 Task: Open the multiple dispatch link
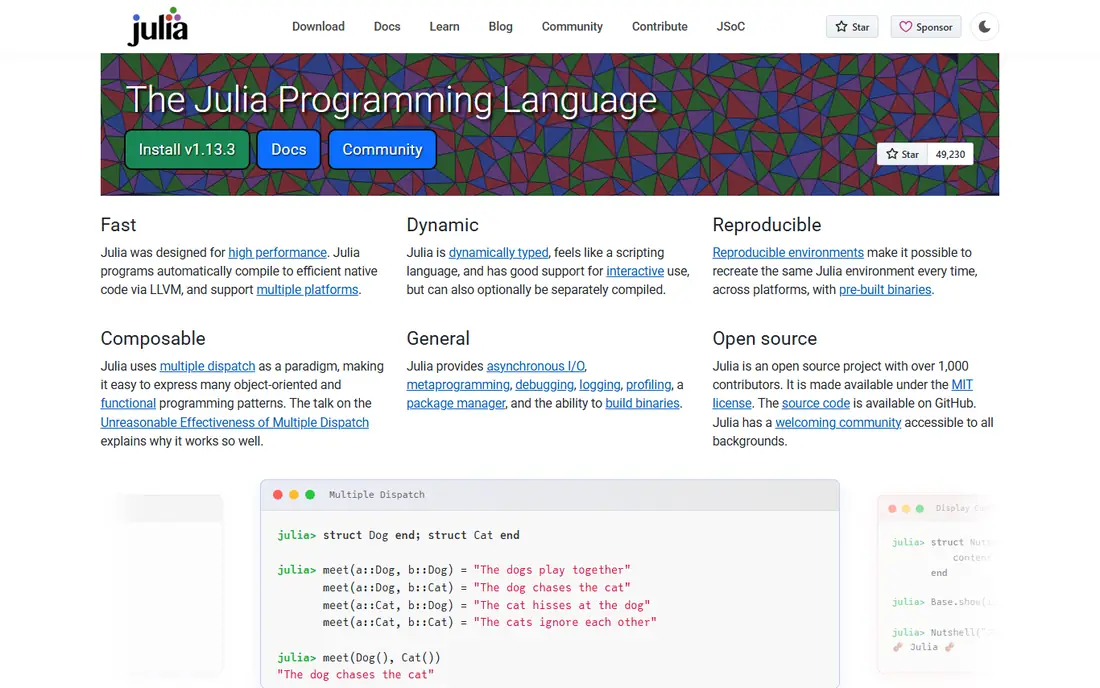point(207,366)
